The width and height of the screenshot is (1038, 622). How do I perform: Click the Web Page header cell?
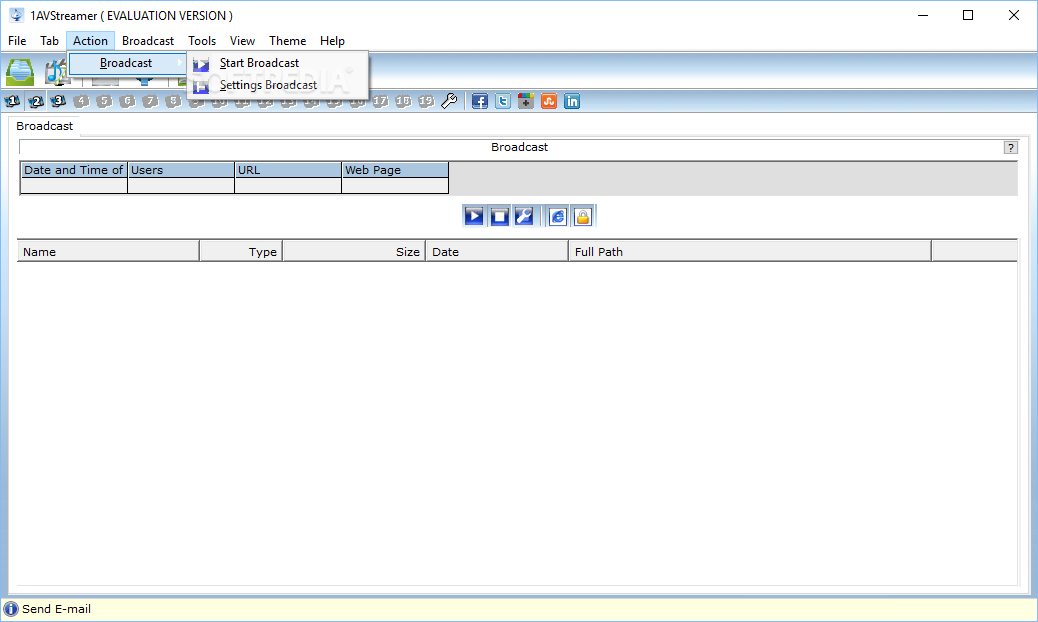point(395,170)
